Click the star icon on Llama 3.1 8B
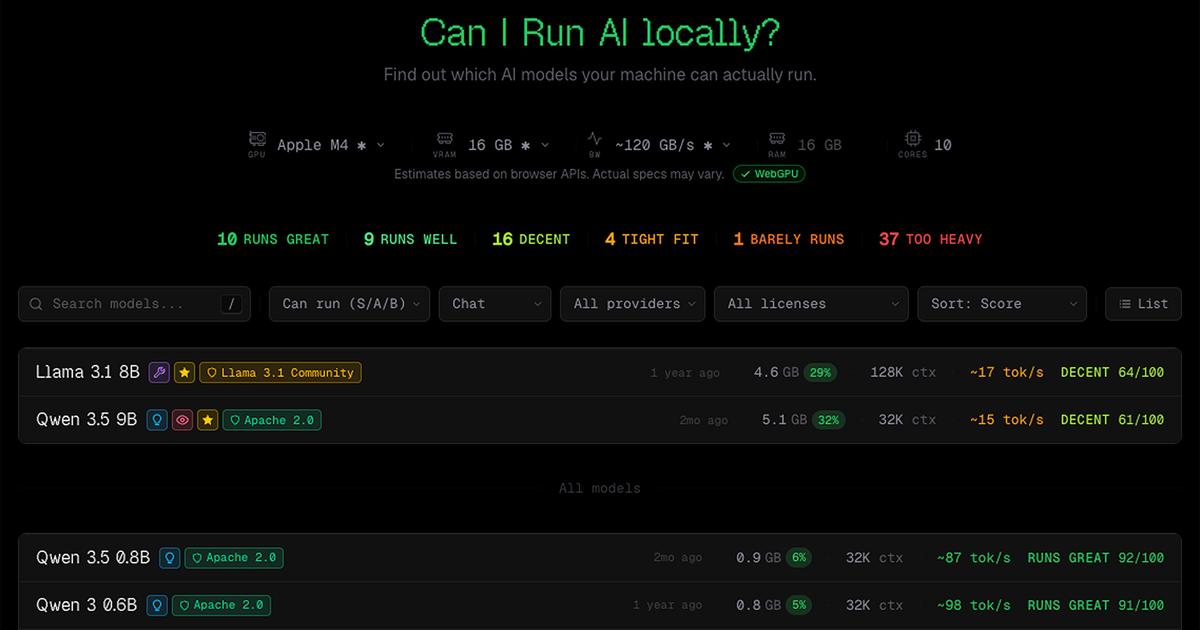Viewport: 1200px width, 630px height. point(185,372)
